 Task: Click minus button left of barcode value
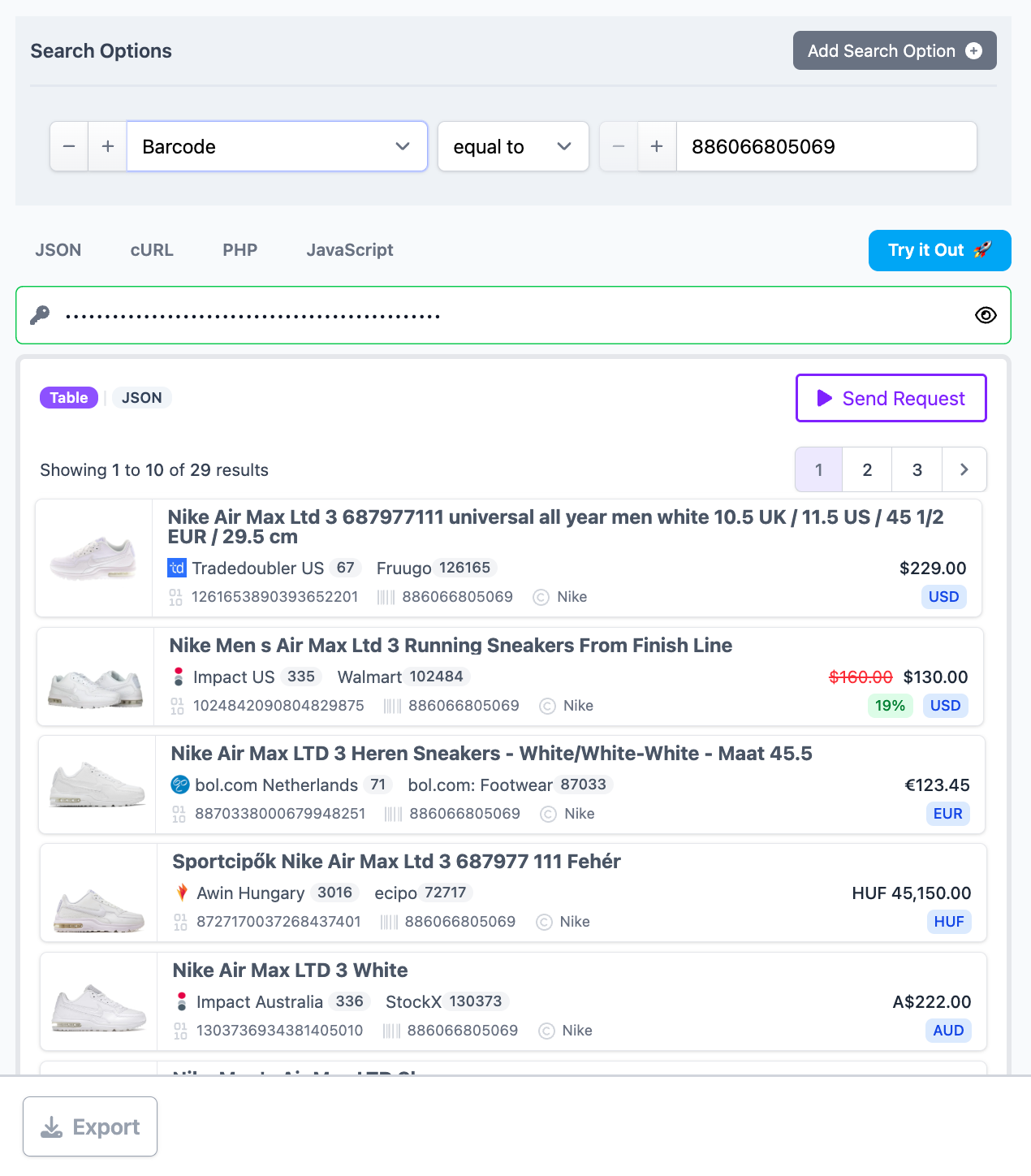[x=619, y=146]
